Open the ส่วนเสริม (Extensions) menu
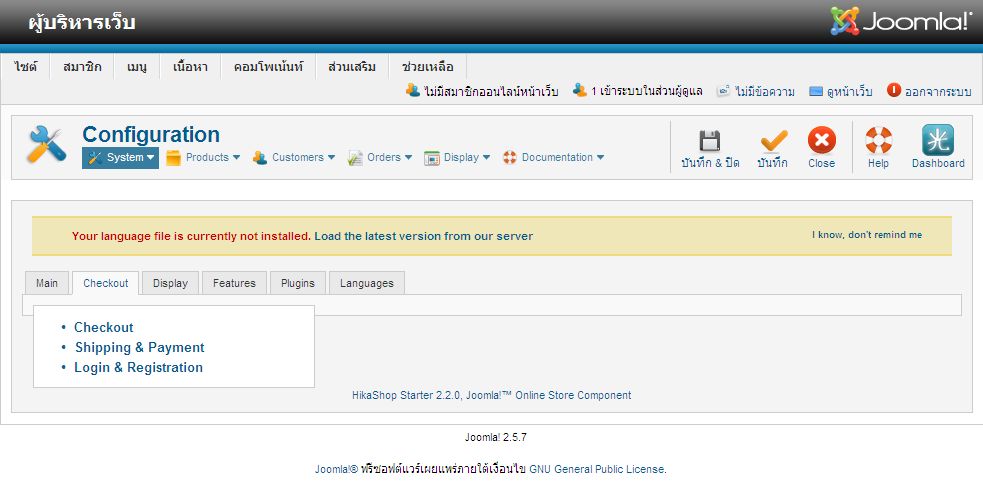This screenshot has height=500, width=983. click(352, 67)
